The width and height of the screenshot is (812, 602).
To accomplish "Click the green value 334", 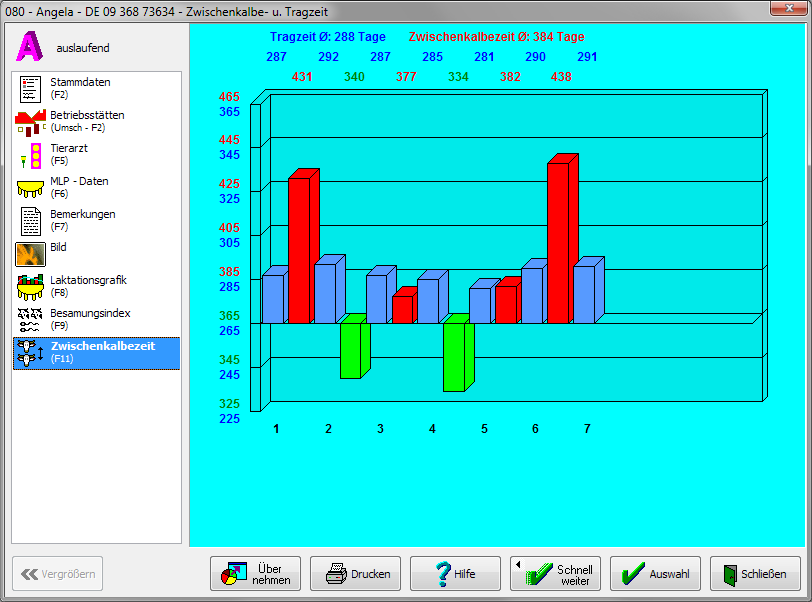I will [x=458, y=77].
